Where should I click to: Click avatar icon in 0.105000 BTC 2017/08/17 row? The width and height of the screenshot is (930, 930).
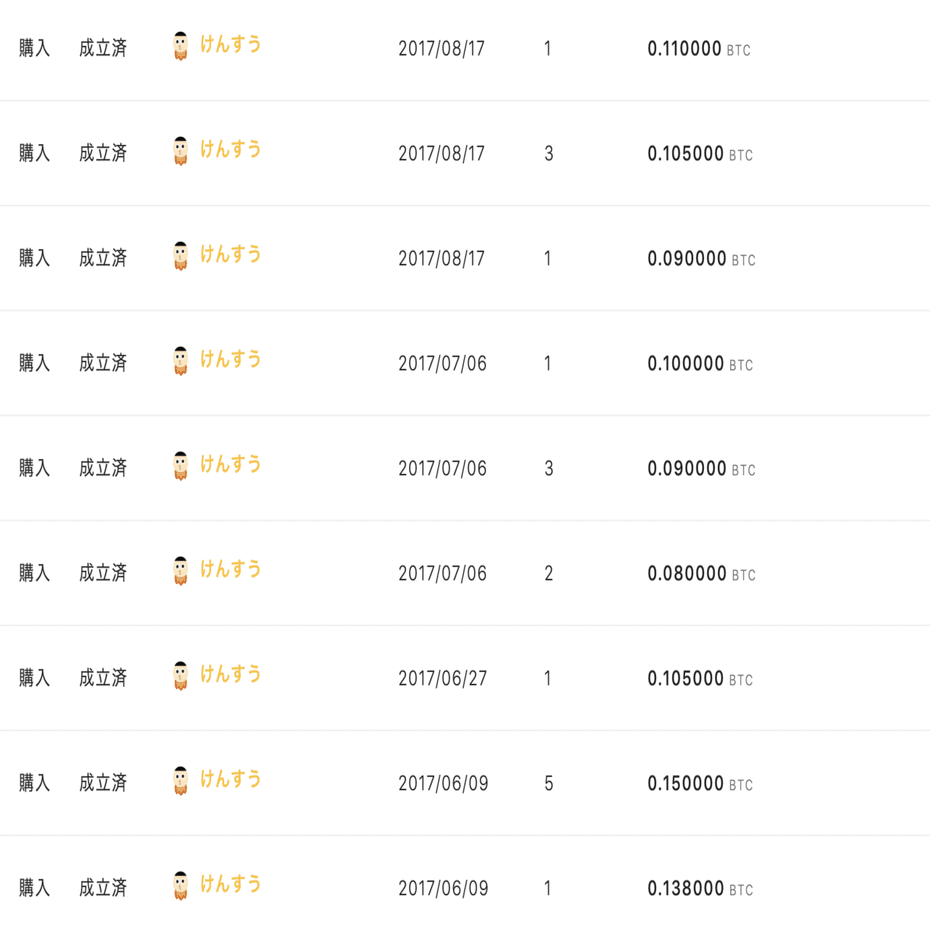[x=181, y=151]
